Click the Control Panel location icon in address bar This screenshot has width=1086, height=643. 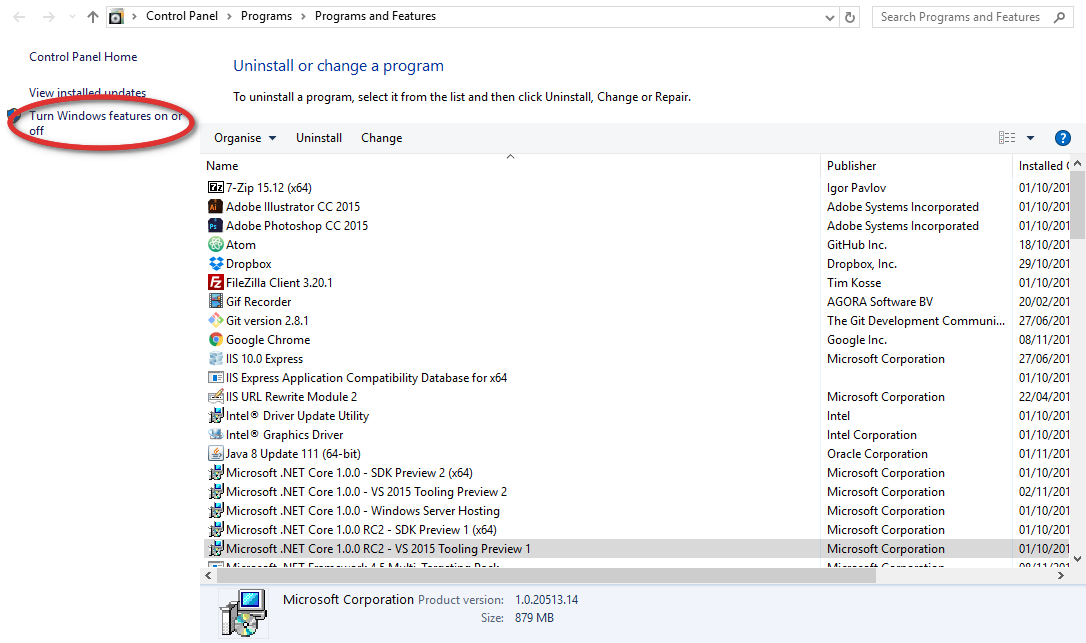(116, 17)
